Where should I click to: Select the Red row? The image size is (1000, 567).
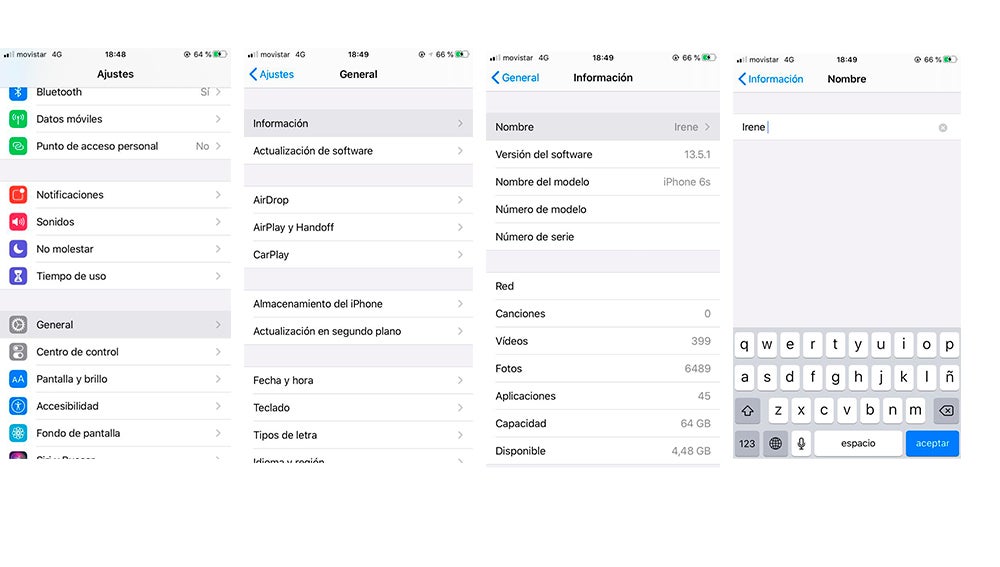point(603,286)
